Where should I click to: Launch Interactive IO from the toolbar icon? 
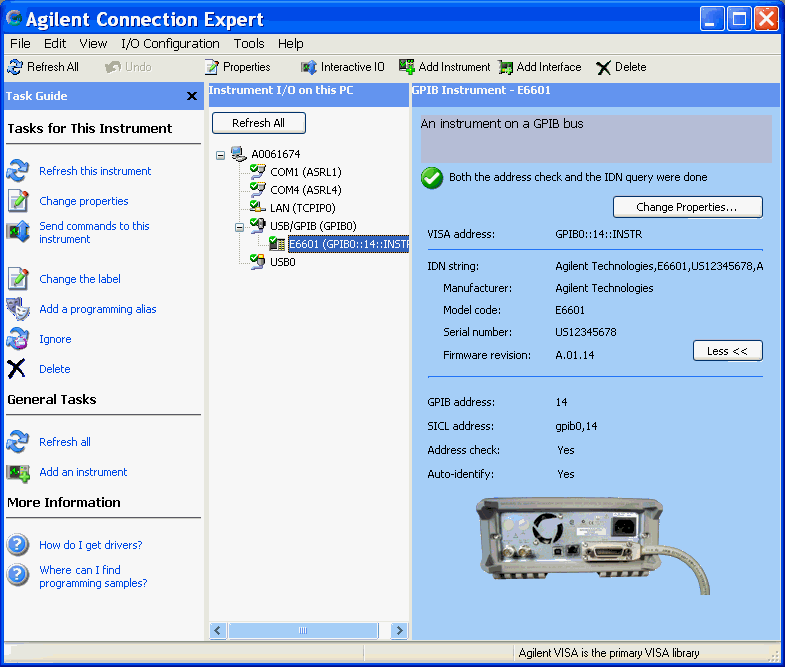coord(308,67)
